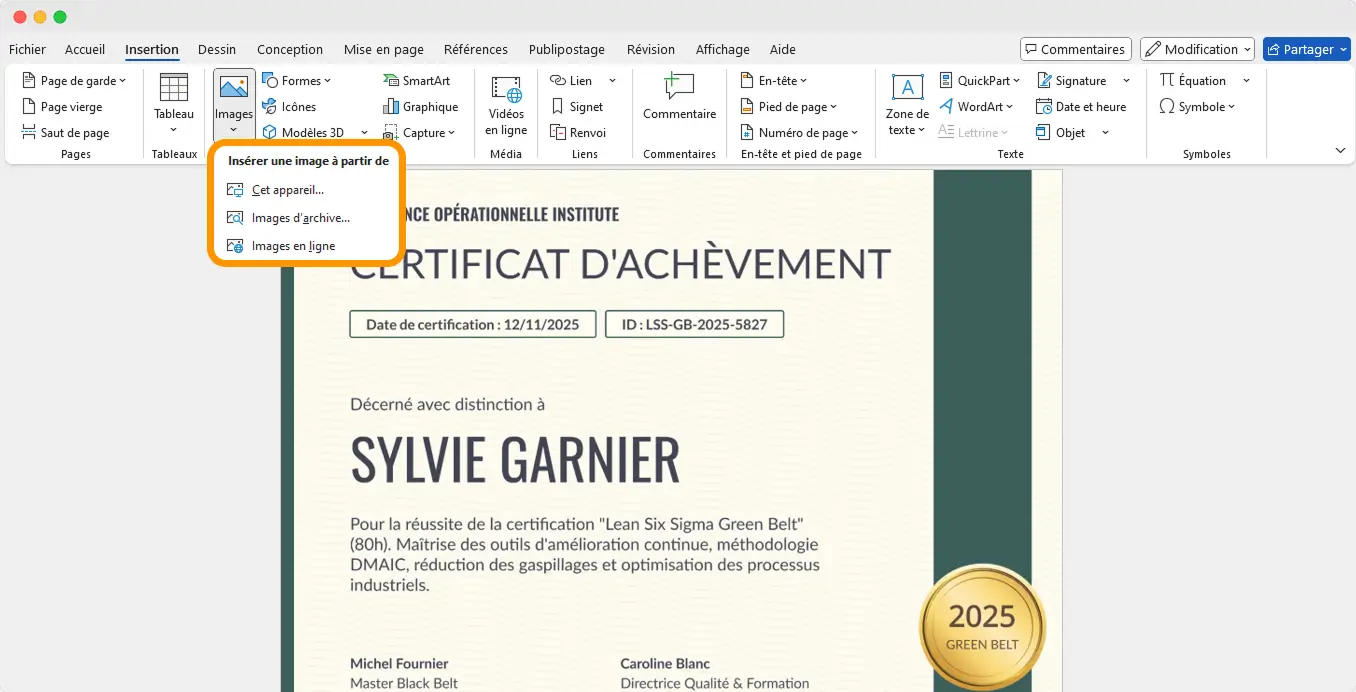Image resolution: width=1356 pixels, height=692 pixels.
Task: Click Vidéos en ligne button
Action: tap(506, 105)
